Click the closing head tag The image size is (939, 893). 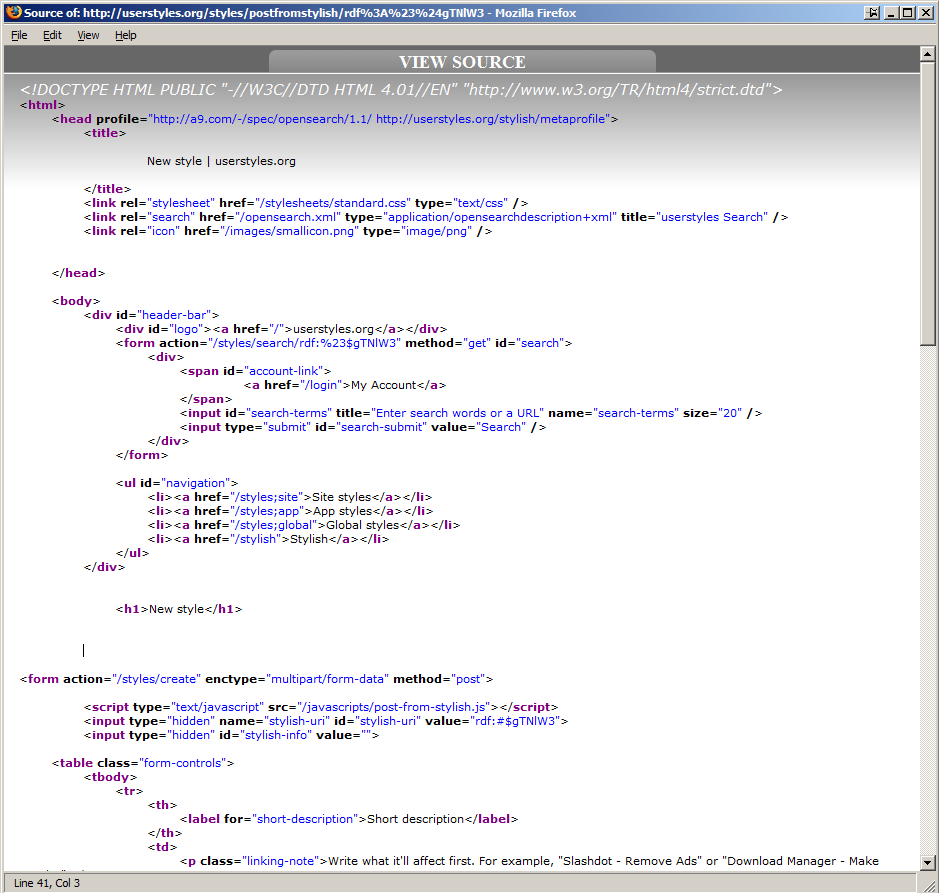78,273
